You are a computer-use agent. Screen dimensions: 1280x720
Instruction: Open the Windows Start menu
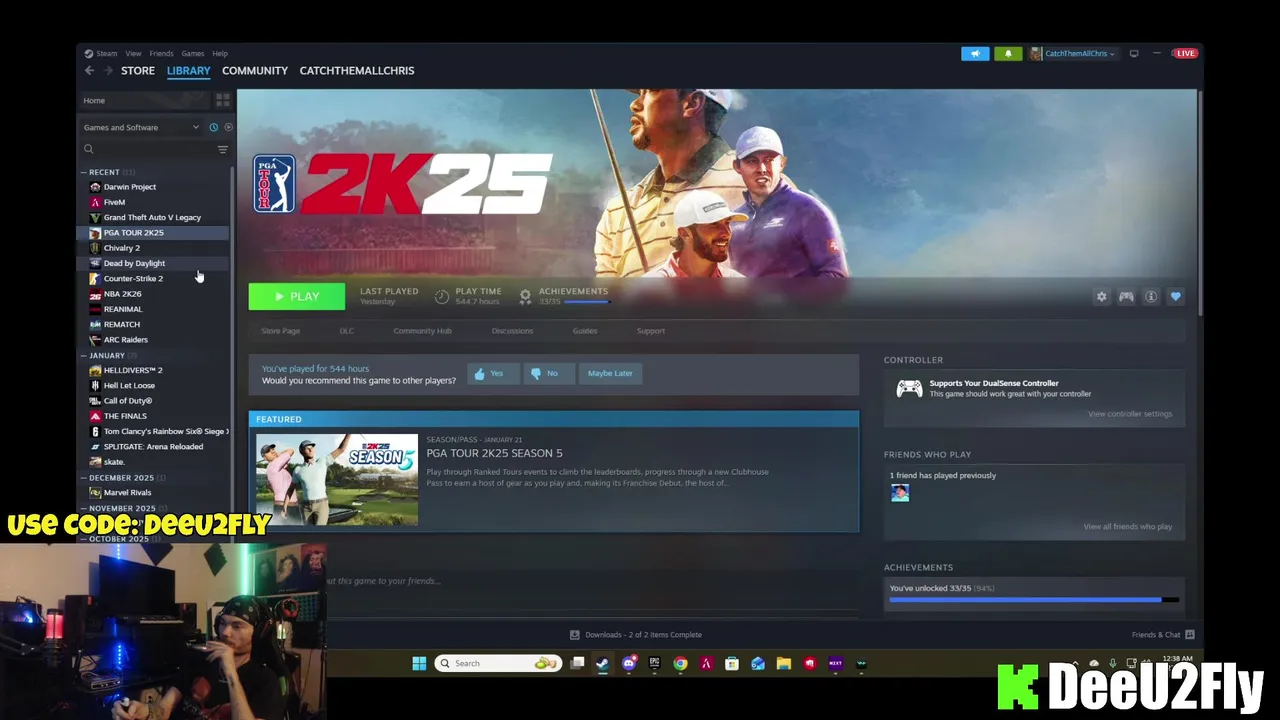pyautogui.click(x=419, y=663)
